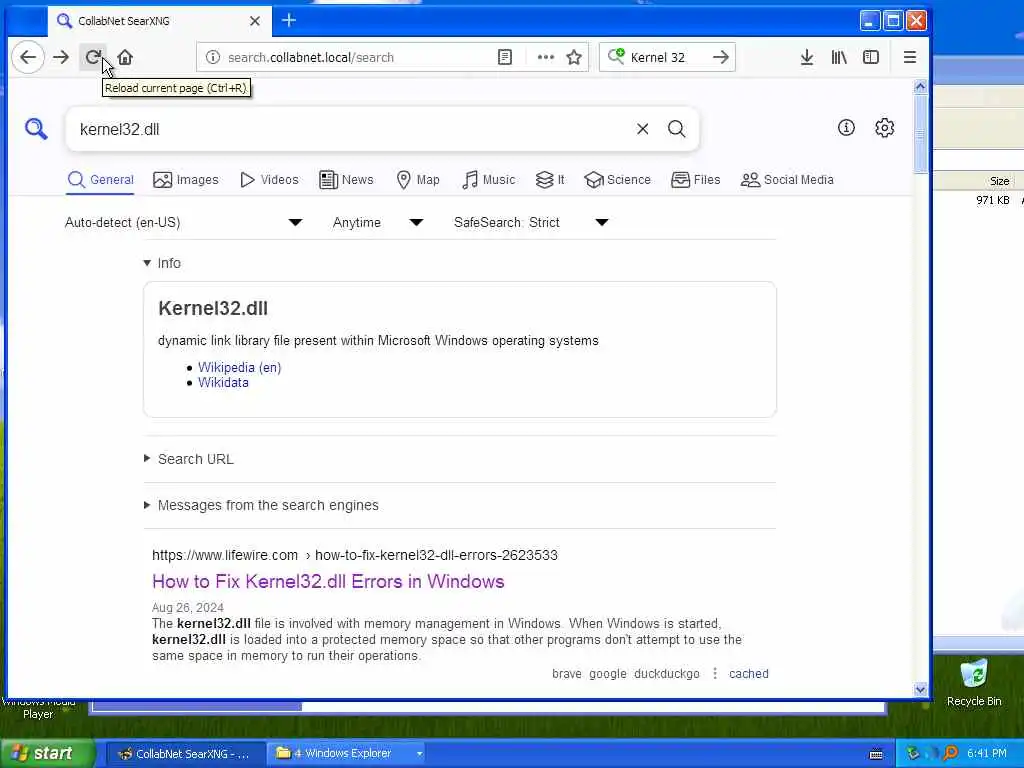Show site information icon in address bar

[213, 57]
